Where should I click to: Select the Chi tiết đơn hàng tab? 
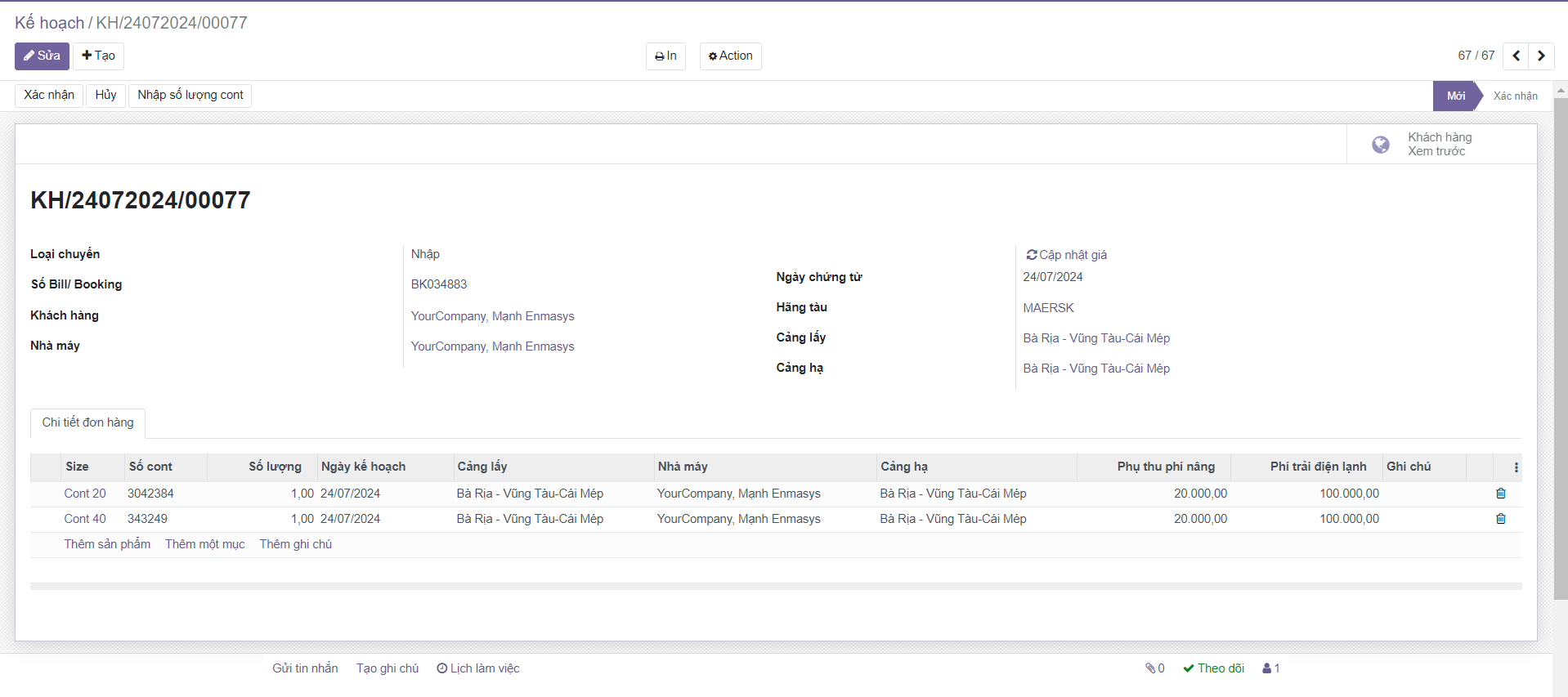[x=88, y=422]
